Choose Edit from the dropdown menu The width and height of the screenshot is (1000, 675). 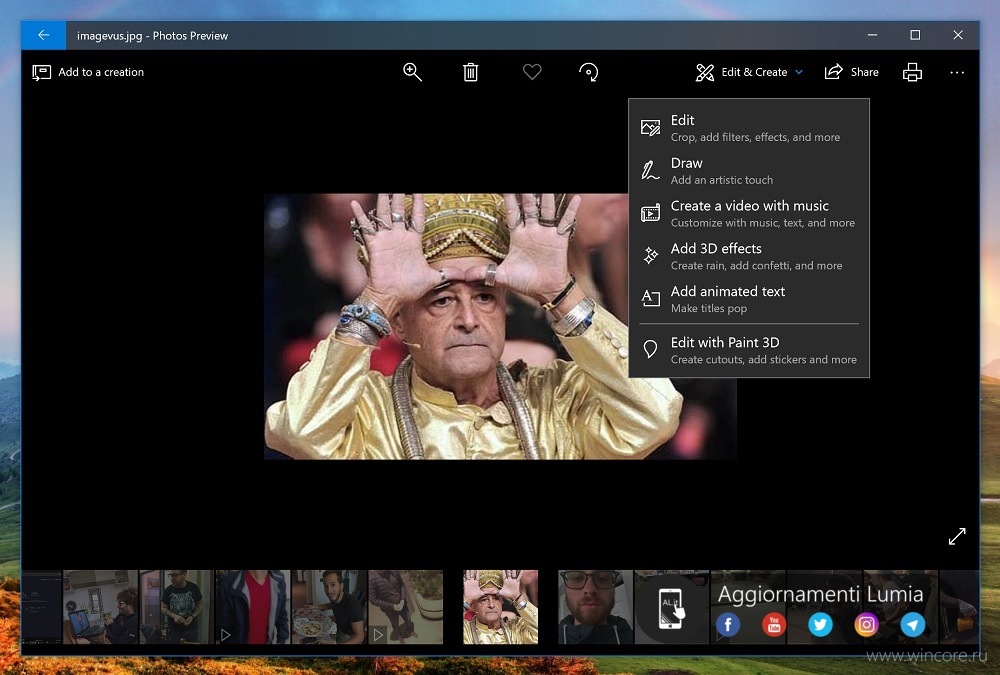(x=749, y=128)
